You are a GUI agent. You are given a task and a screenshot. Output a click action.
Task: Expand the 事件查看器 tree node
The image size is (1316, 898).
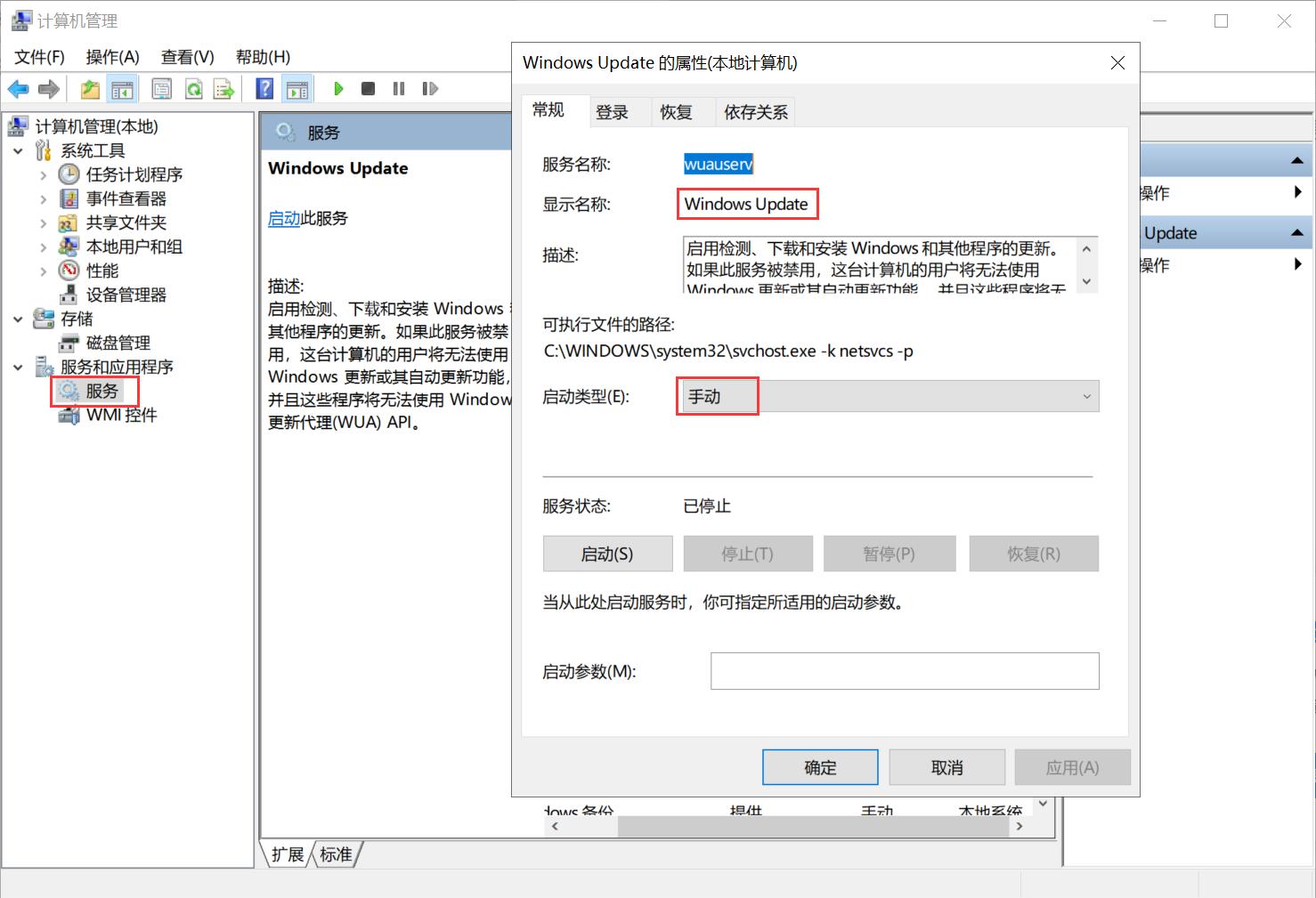tap(42, 198)
